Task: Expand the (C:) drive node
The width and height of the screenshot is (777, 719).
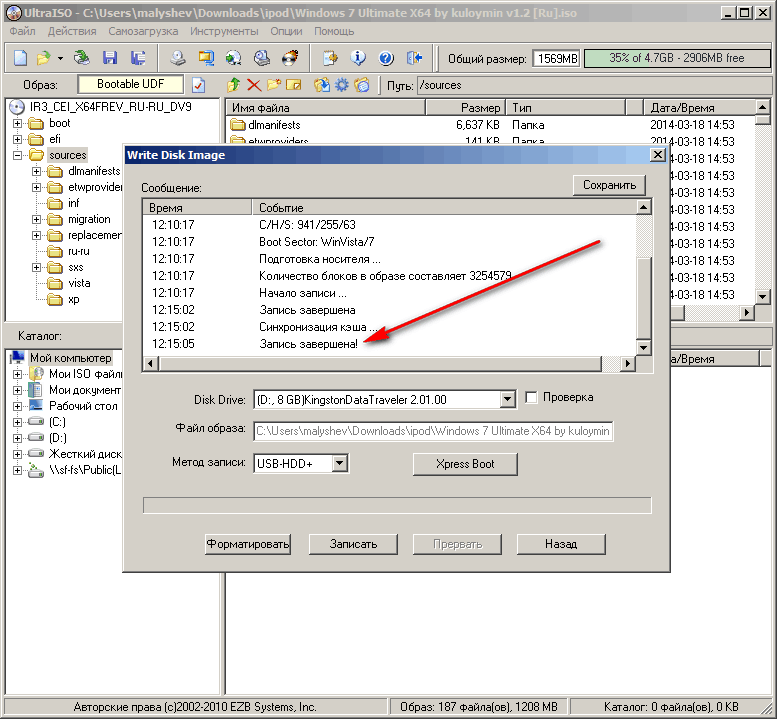Action: (x=17, y=422)
